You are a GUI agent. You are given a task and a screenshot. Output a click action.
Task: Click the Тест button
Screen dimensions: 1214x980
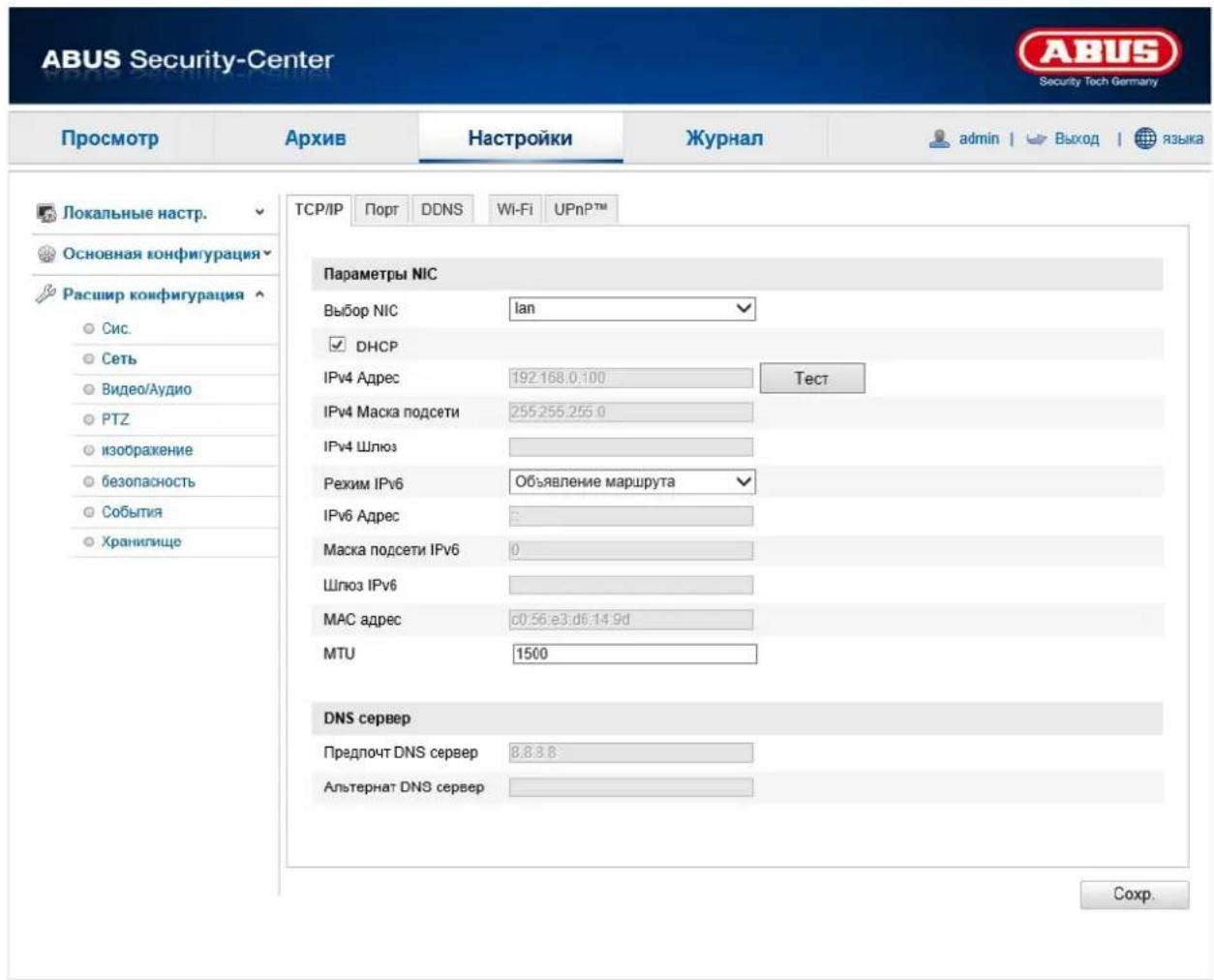(x=811, y=379)
